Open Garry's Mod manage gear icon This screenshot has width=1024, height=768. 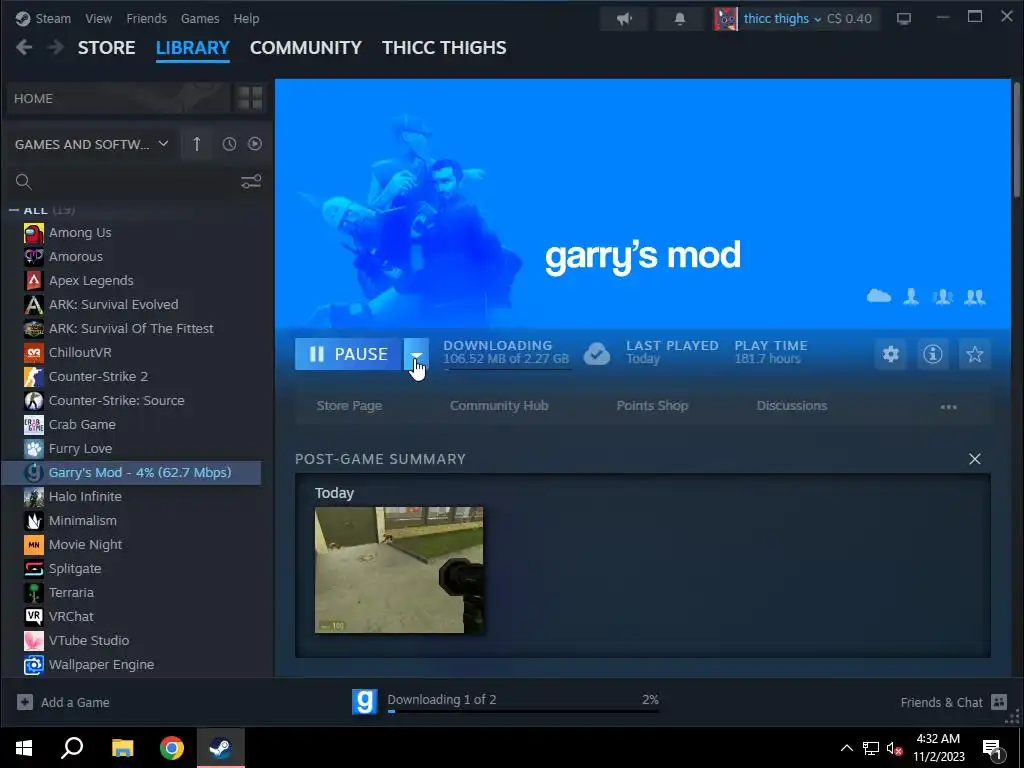(891, 354)
